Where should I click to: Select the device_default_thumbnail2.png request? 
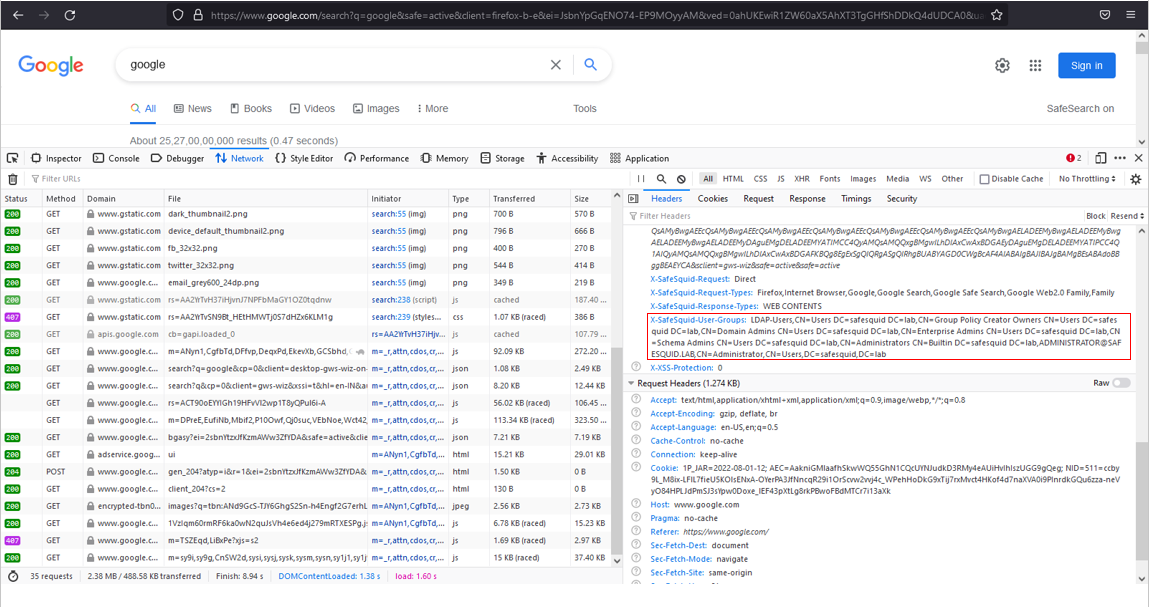pos(306,231)
